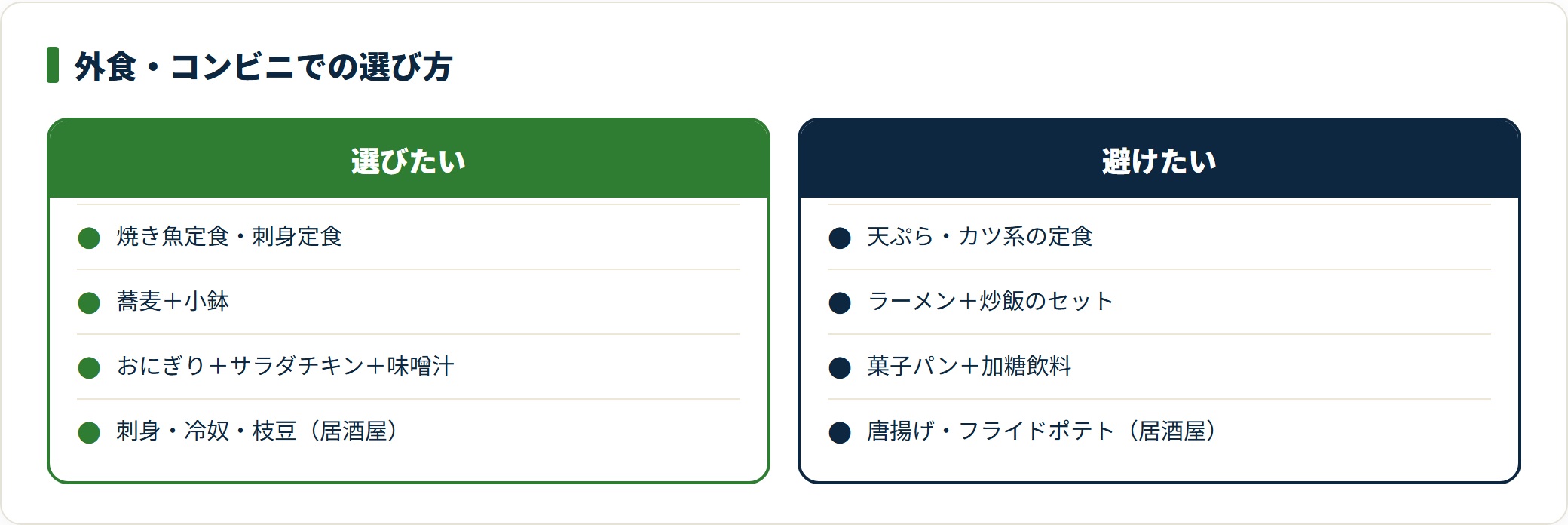Select the 唐揚げ・フライドポテト(居酒屋) text
Viewport: 1568px width, 525px height.
(x=1042, y=431)
